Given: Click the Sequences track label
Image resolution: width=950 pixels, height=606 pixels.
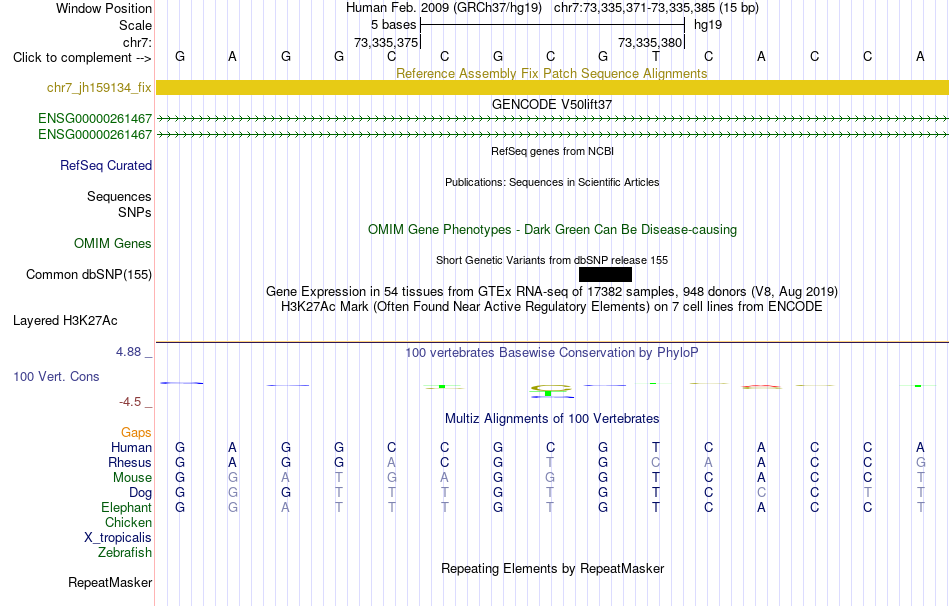Looking at the screenshot, I should pyautogui.click(x=119, y=196).
